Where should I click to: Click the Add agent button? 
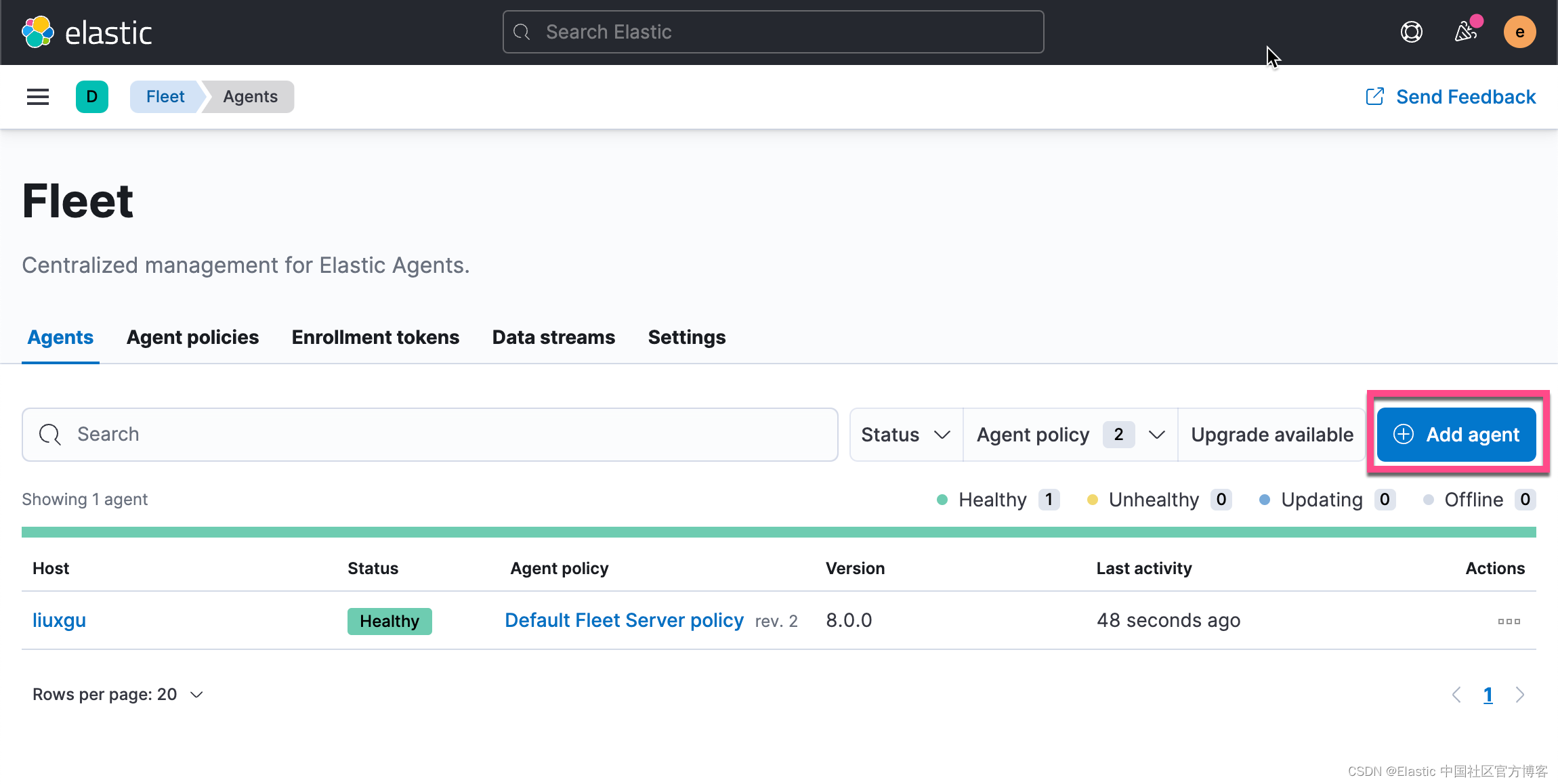1456,434
